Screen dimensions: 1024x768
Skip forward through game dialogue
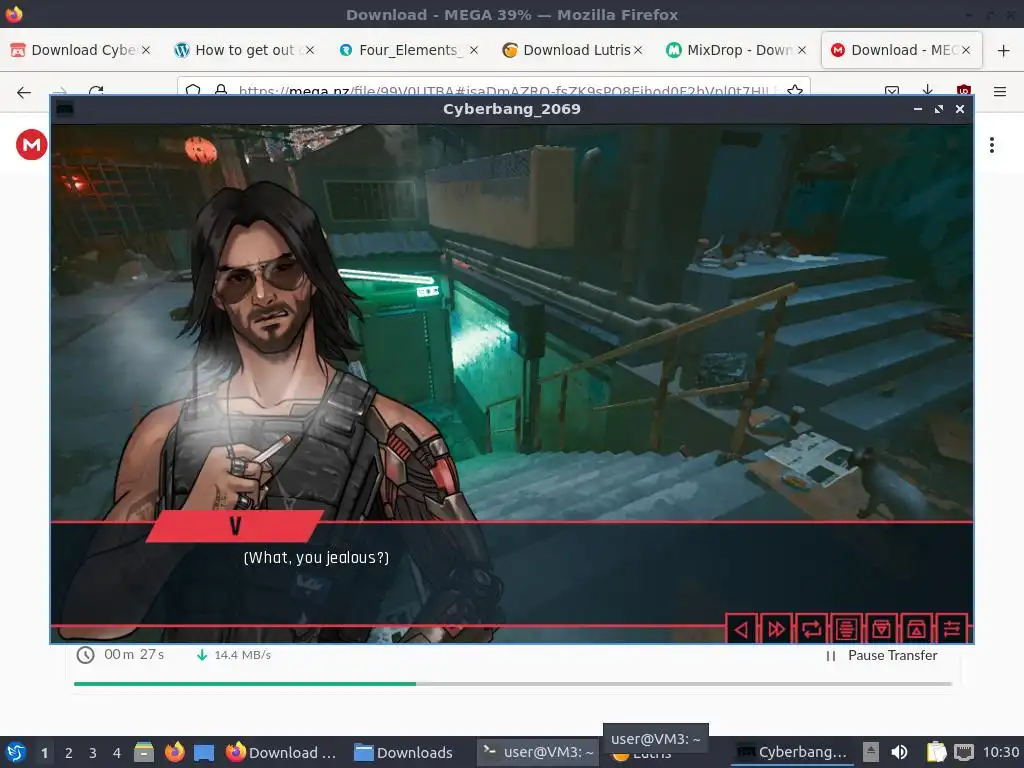coord(776,629)
